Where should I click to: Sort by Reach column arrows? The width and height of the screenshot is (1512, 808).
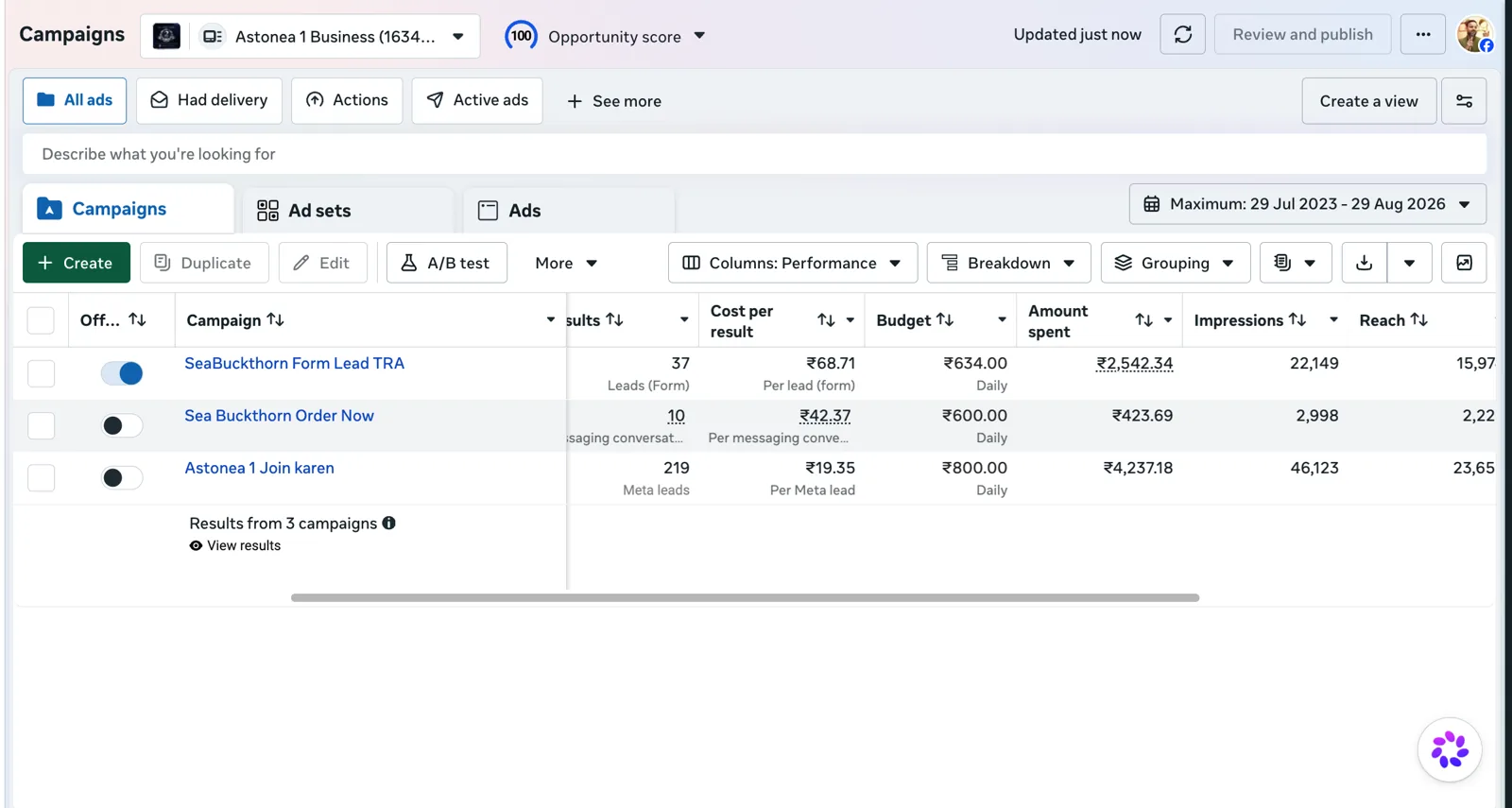pyautogui.click(x=1418, y=320)
